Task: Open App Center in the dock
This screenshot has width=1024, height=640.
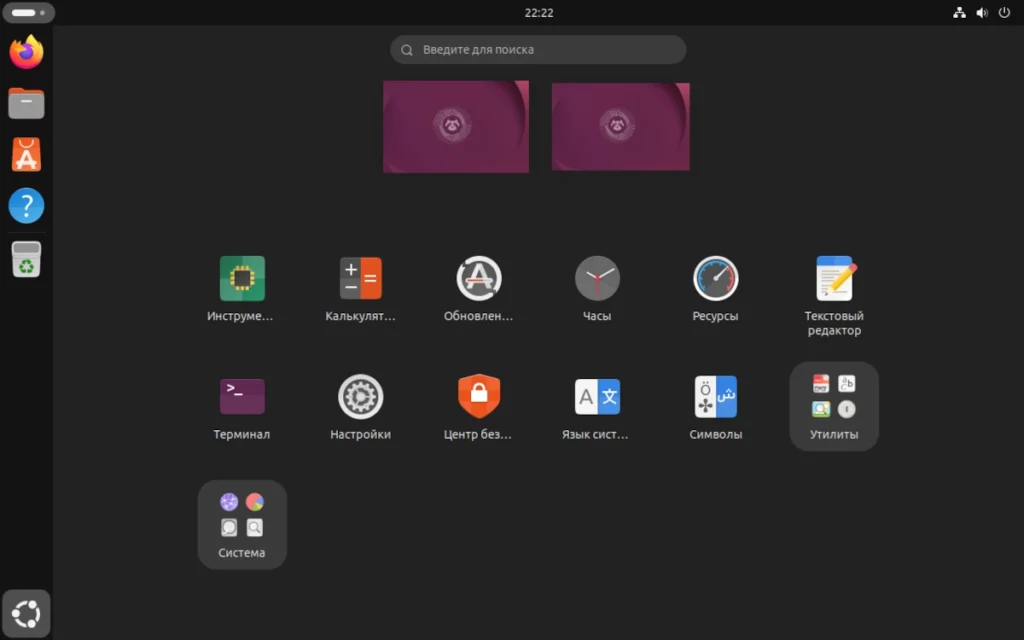Action: [x=26, y=155]
